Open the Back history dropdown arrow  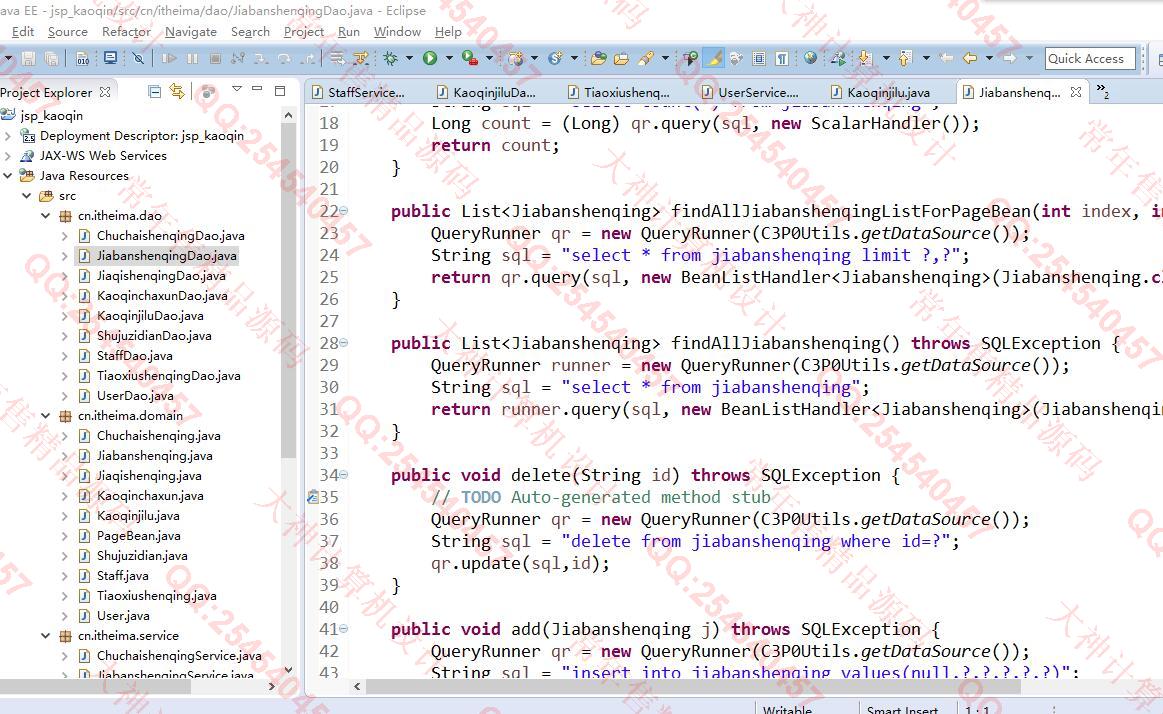pos(989,58)
